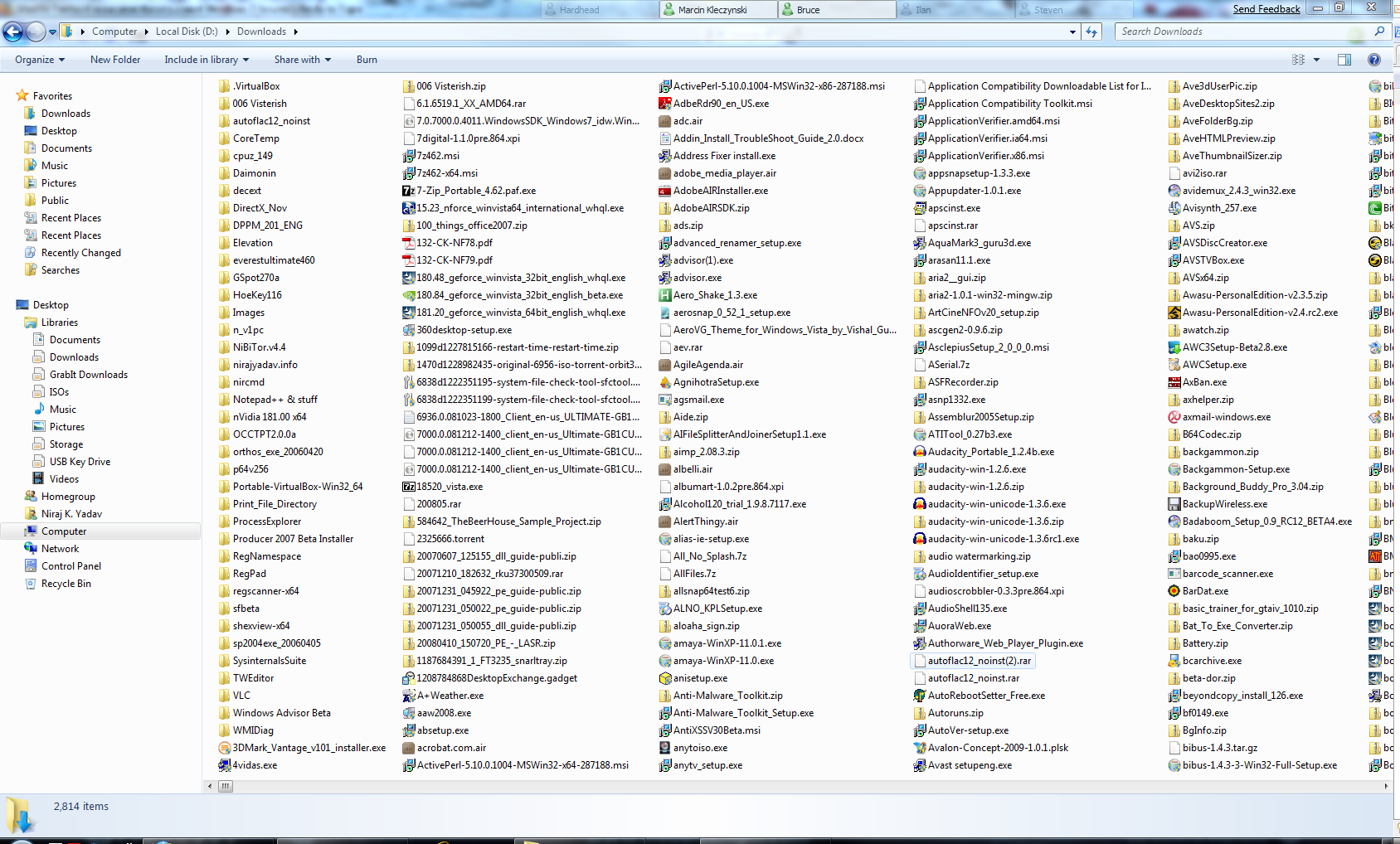Switch to Marcin Kleczynski window tab

point(718,10)
